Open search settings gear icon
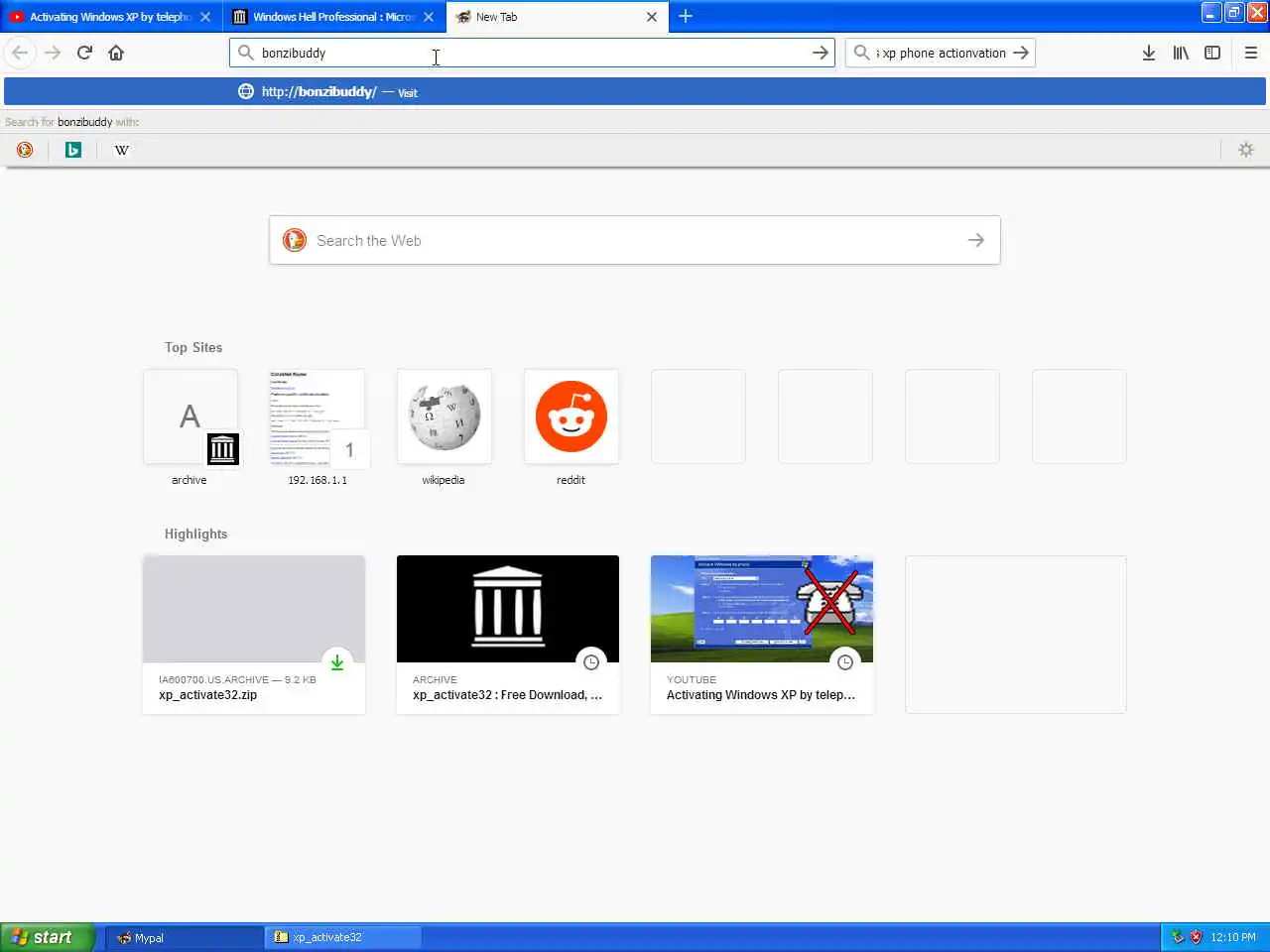The image size is (1270, 952). pos(1246,150)
